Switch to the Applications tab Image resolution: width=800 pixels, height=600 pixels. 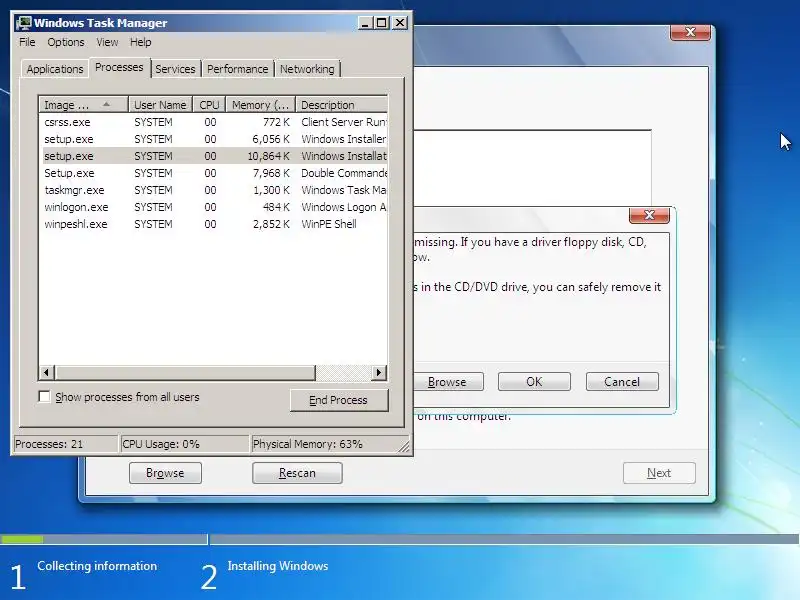[x=55, y=69]
